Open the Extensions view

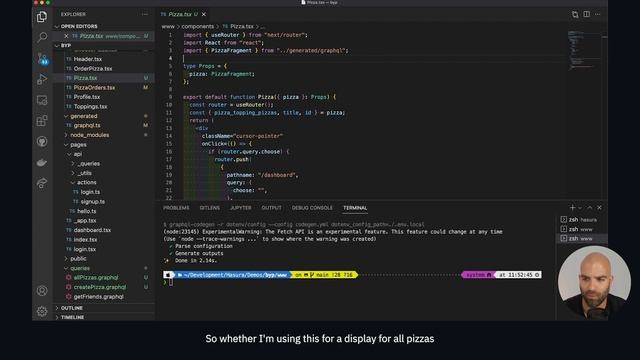(x=42, y=121)
